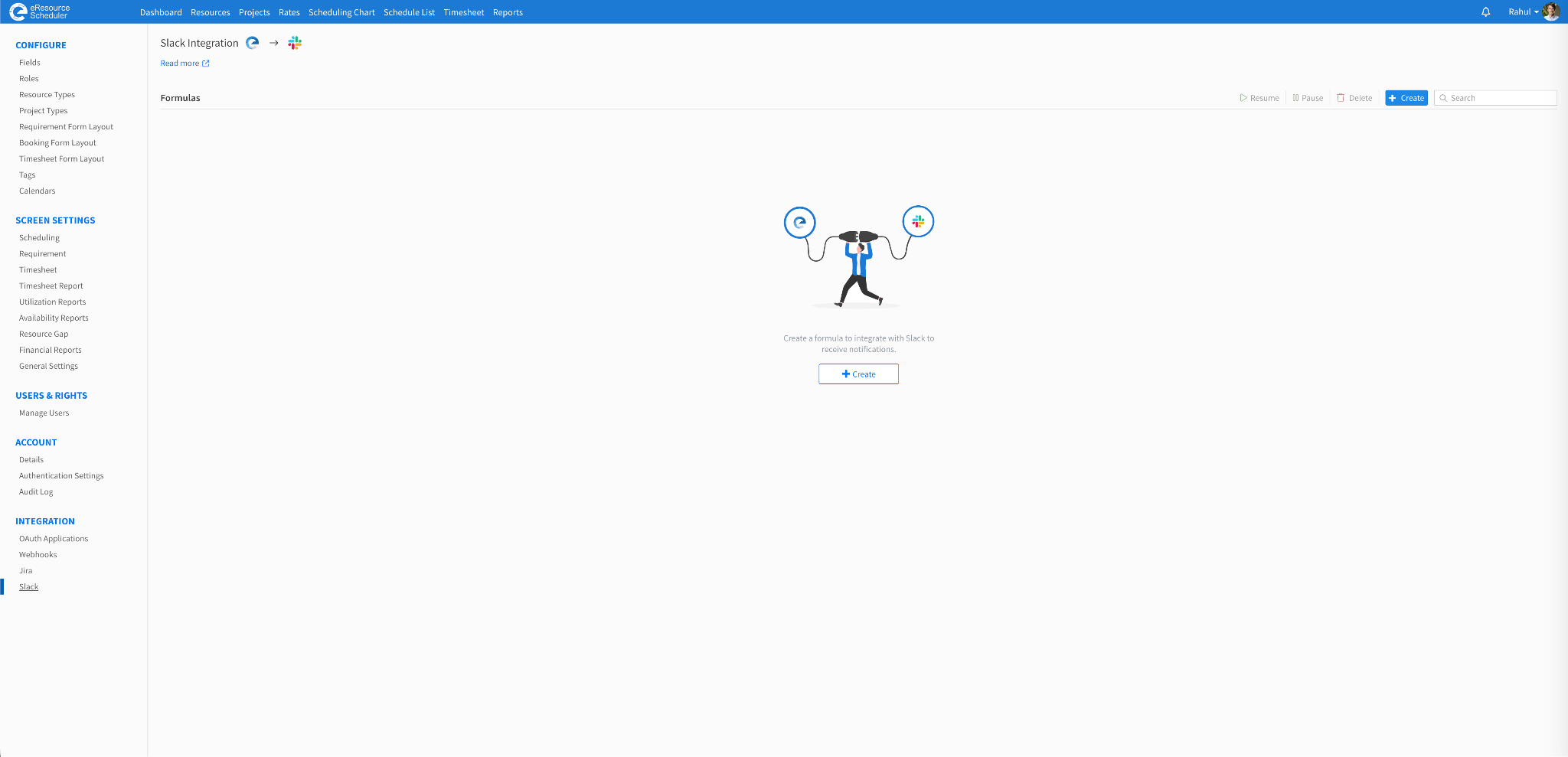This screenshot has height=757, width=1568.
Task: Open Timesheet under Screen Settings
Action: coord(38,270)
